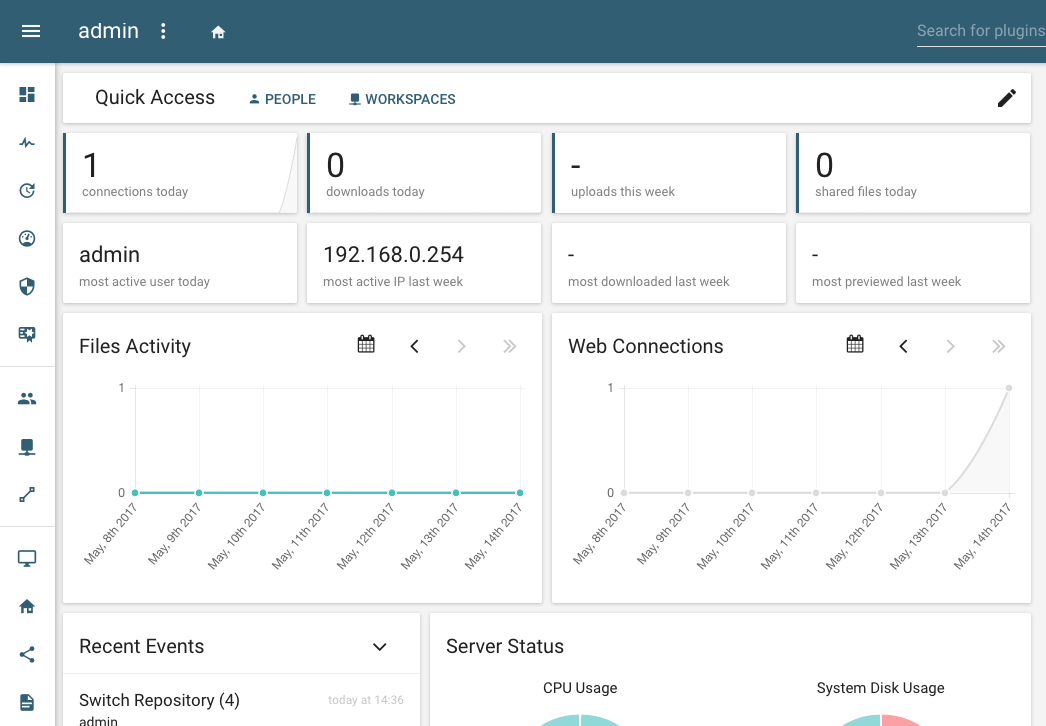This screenshot has width=1046, height=726.
Task: Edit dashboard with the pencil icon
Action: point(1007,98)
